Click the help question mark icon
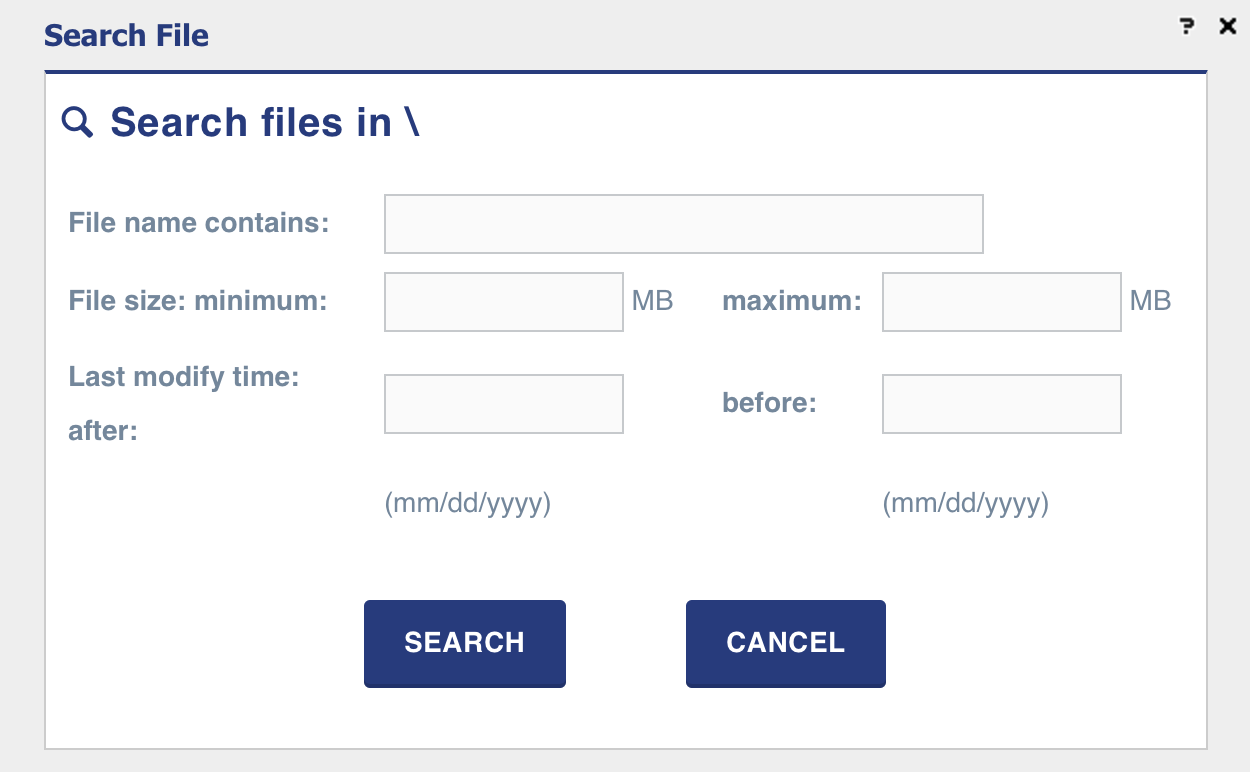This screenshot has width=1250, height=772. (1187, 27)
